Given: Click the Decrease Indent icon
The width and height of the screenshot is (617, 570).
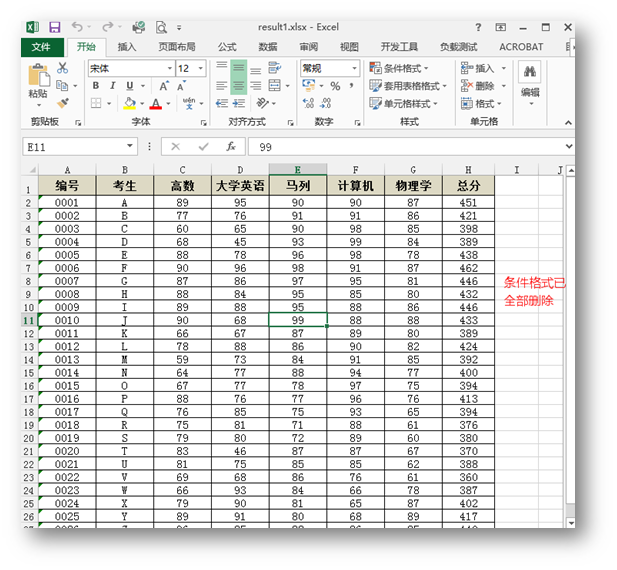Looking at the screenshot, I should coord(222,103).
